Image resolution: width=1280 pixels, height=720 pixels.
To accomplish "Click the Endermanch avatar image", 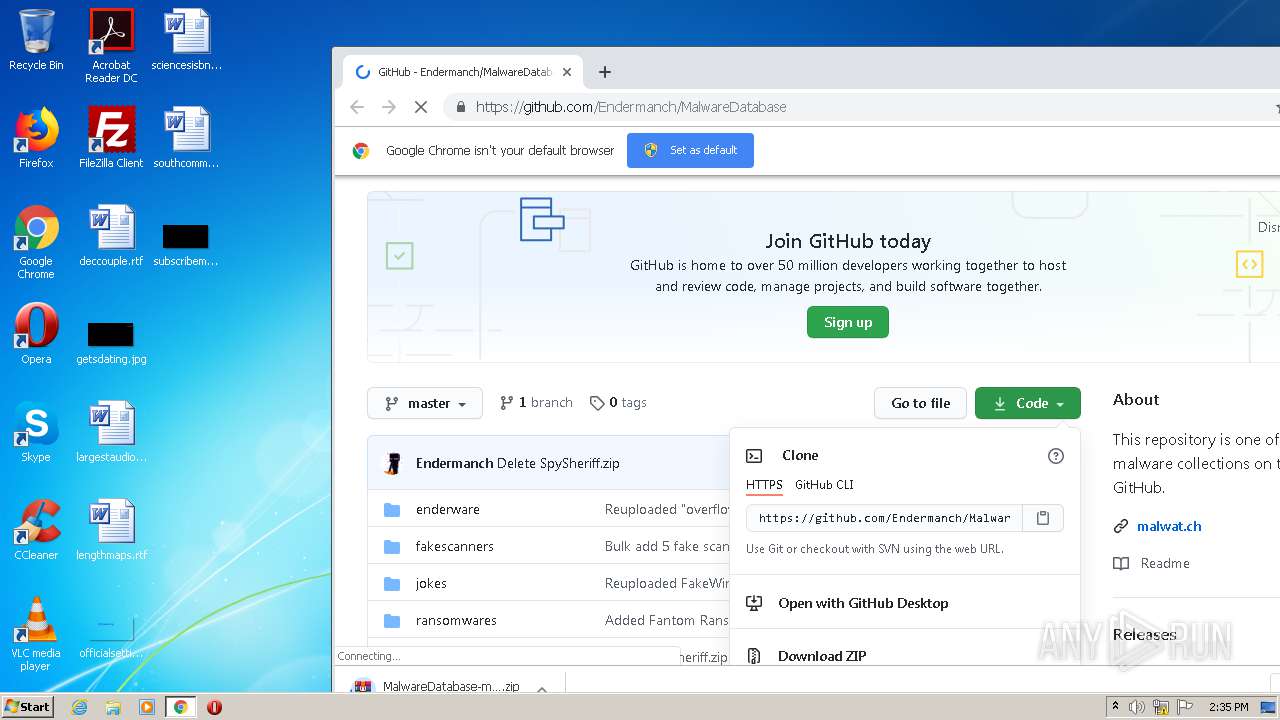I will pyautogui.click(x=393, y=464).
